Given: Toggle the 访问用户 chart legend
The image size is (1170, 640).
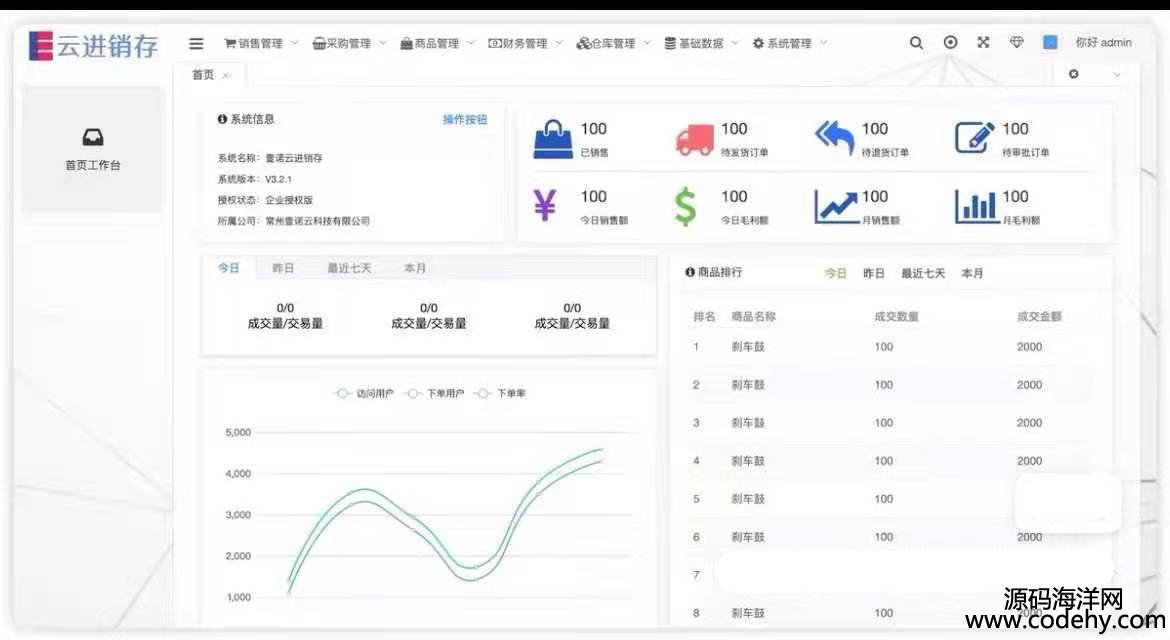Looking at the screenshot, I should coord(364,393).
